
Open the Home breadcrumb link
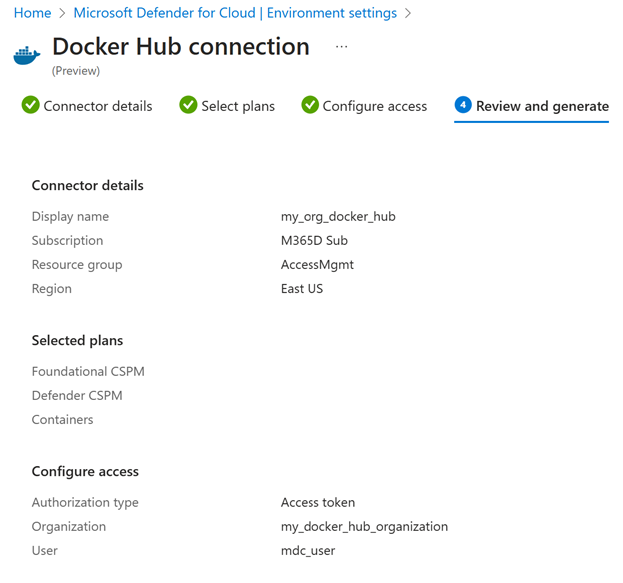32,13
